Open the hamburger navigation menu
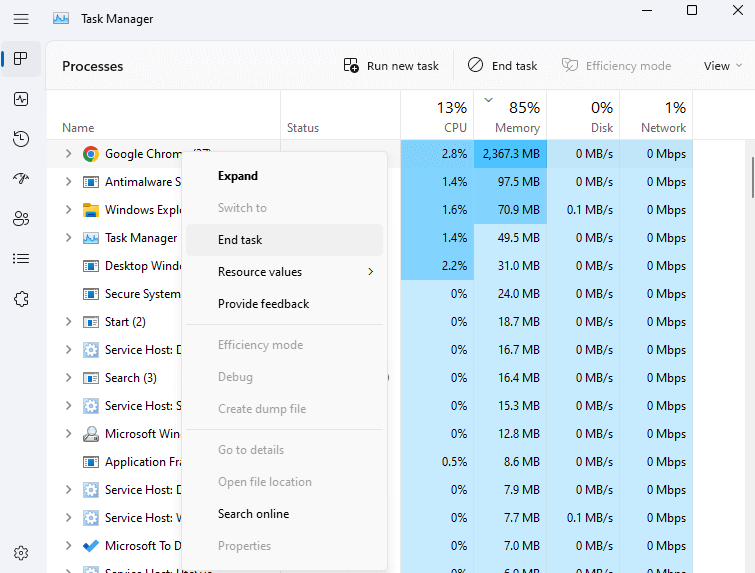Screen dimensions: 755x573 coord(21,19)
